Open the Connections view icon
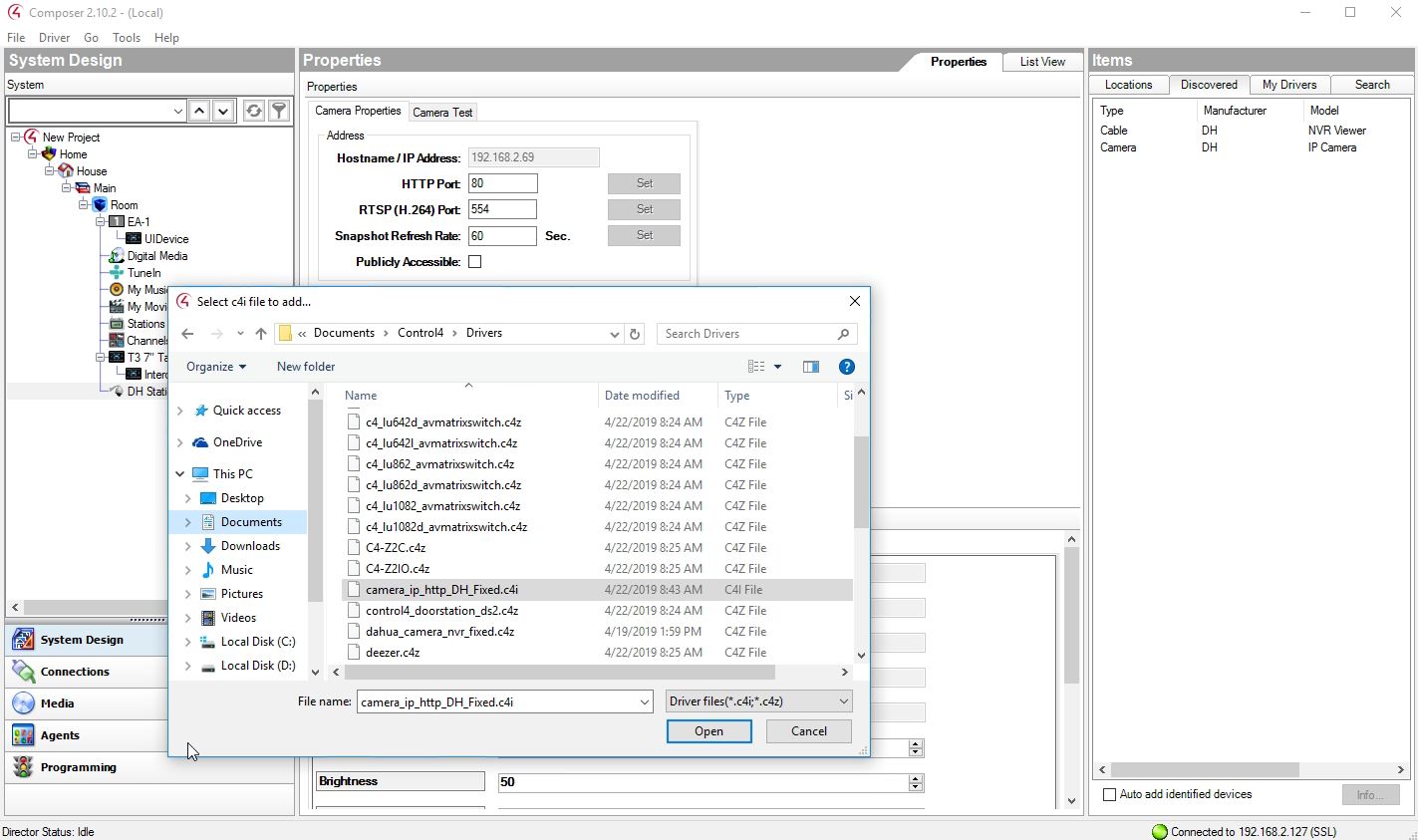This screenshot has width=1418, height=840. point(23,672)
